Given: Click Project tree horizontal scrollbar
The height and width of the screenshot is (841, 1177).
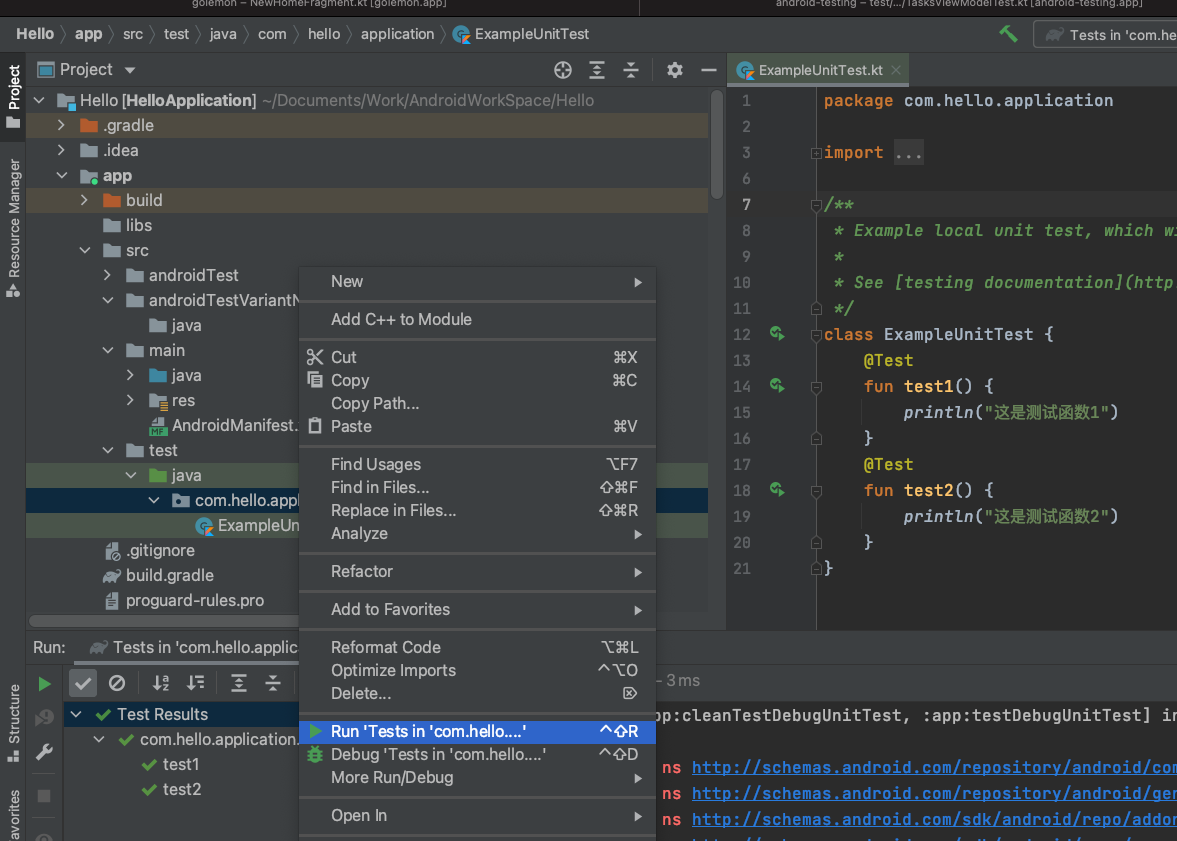Looking at the screenshot, I should tap(164, 621).
